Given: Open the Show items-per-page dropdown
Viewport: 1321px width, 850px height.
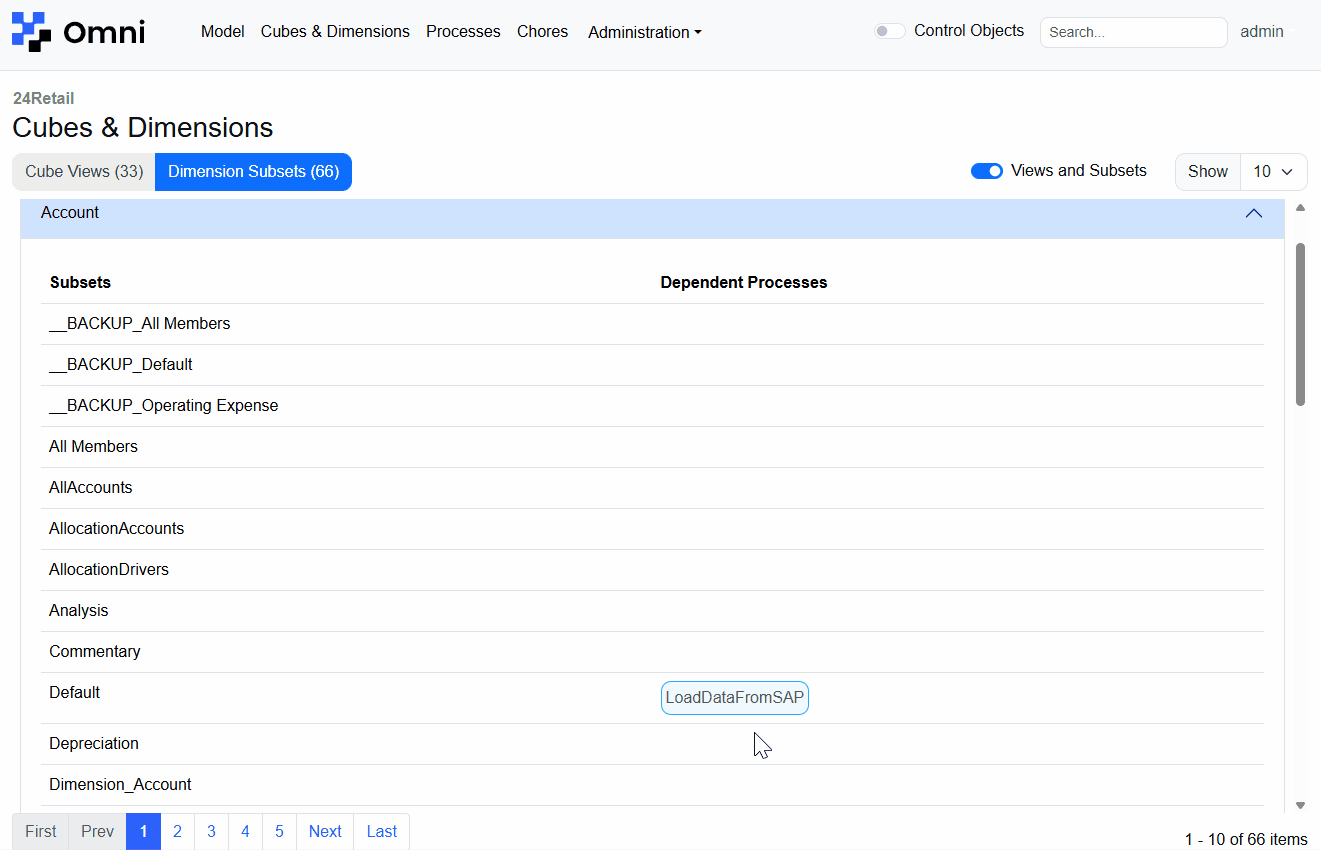Looking at the screenshot, I should (1273, 171).
